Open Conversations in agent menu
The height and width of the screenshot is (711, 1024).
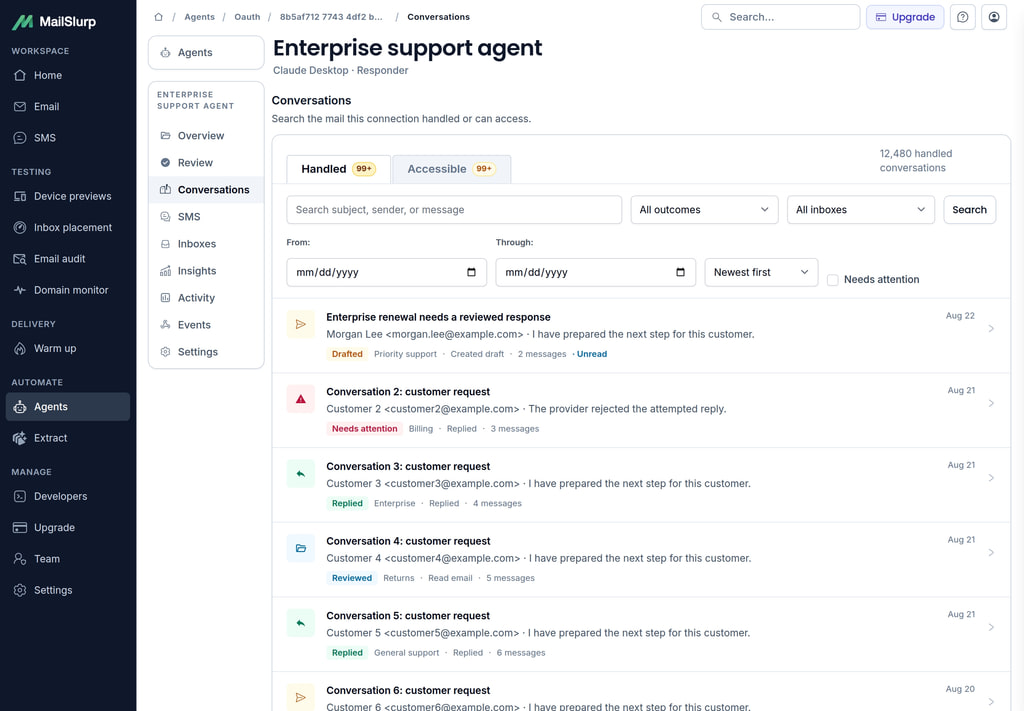[x=206, y=189]
